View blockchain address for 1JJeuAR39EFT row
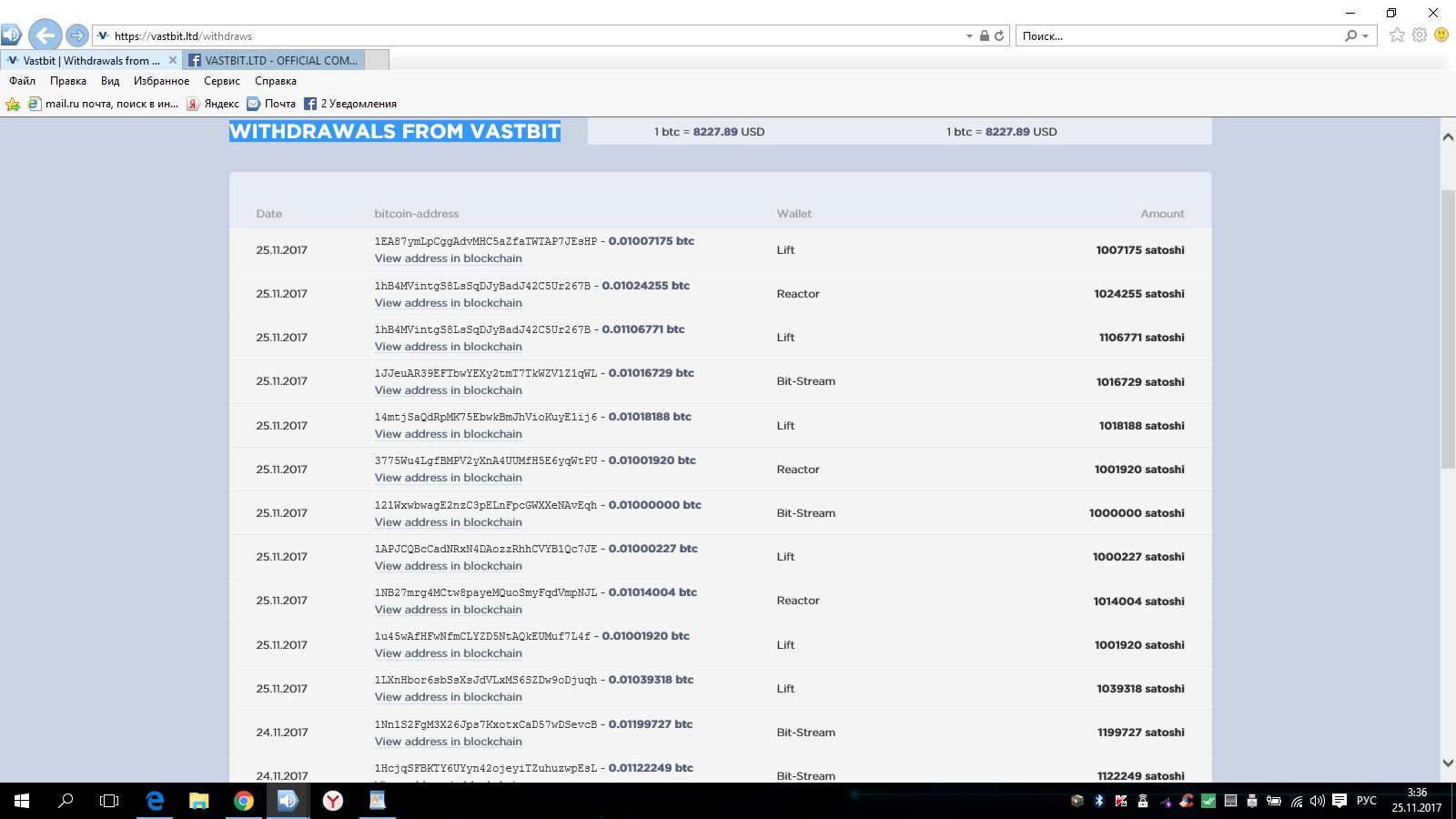 (449, 390)
